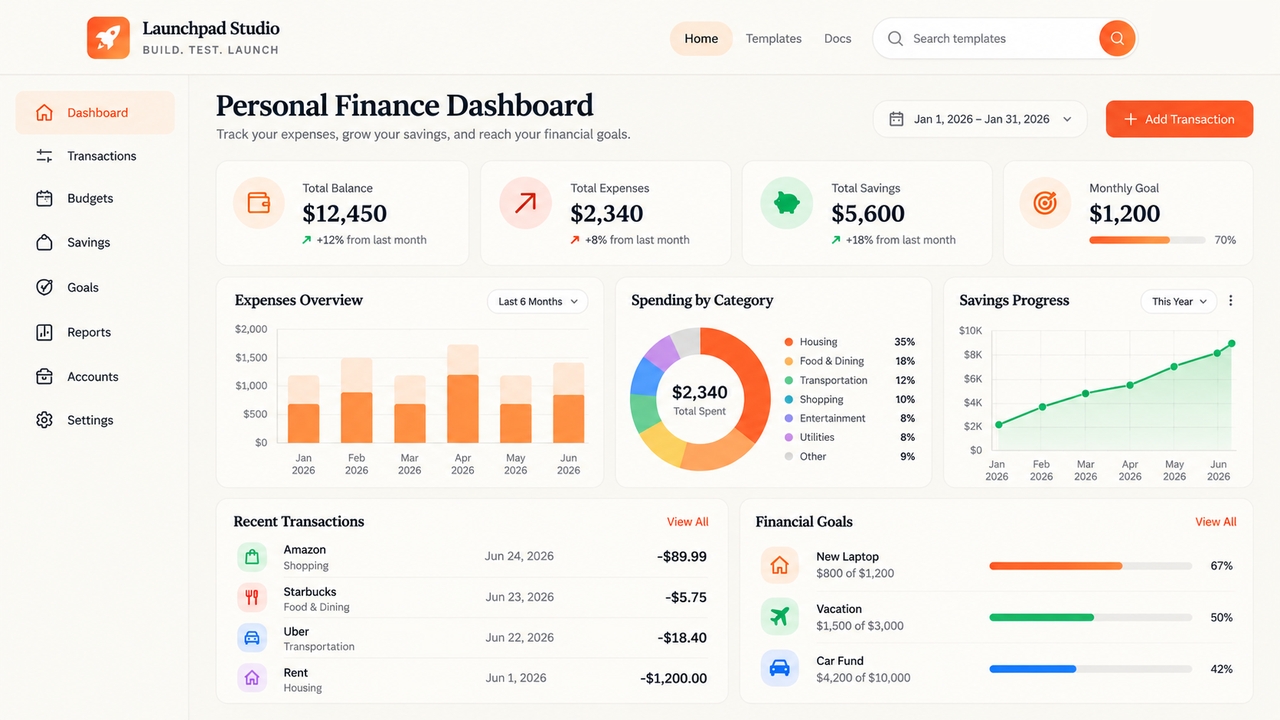This screenshot has width=1280, height=720.
Task: Click the Amazon shopping bag icon
Action: click(252, 557)
